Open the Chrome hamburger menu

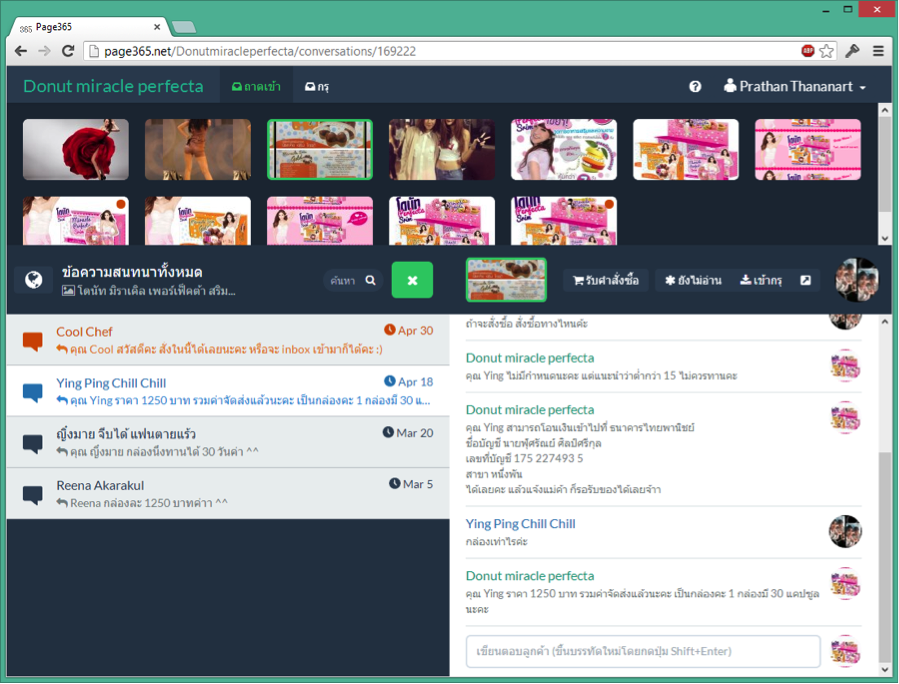(878, 51)
